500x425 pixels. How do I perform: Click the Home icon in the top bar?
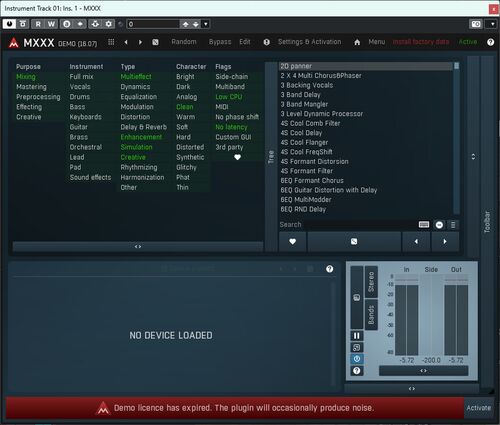tap(357, 42)
